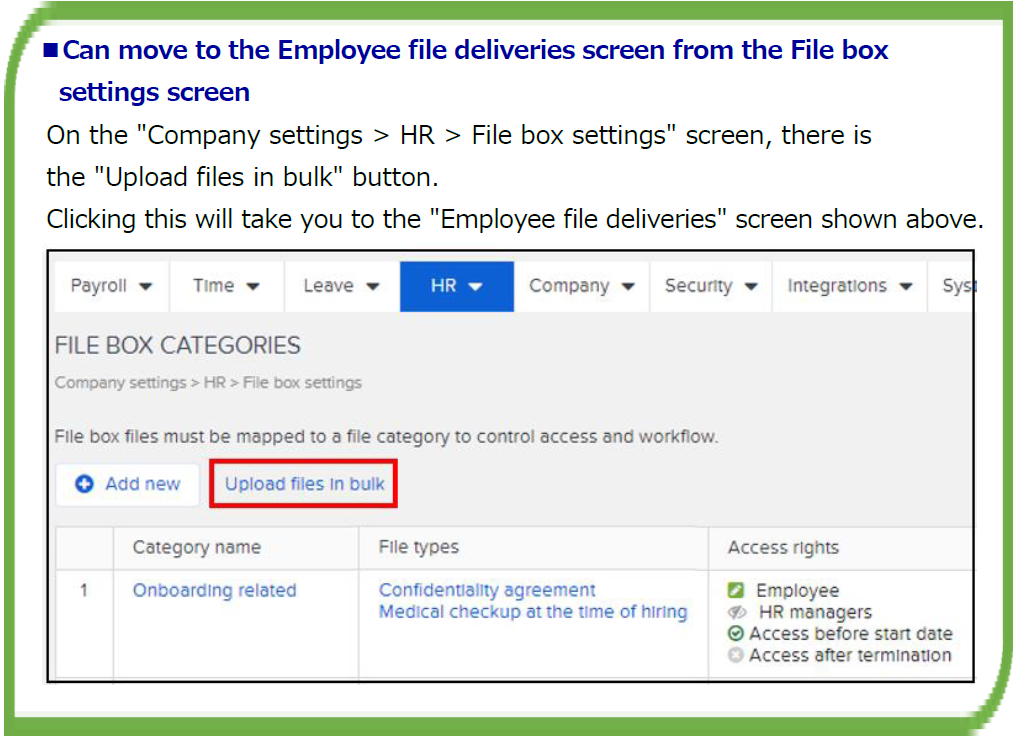This screenshot has height=739, width=1015.
Task: Open the HR menu tab
Action: [456, 286]
